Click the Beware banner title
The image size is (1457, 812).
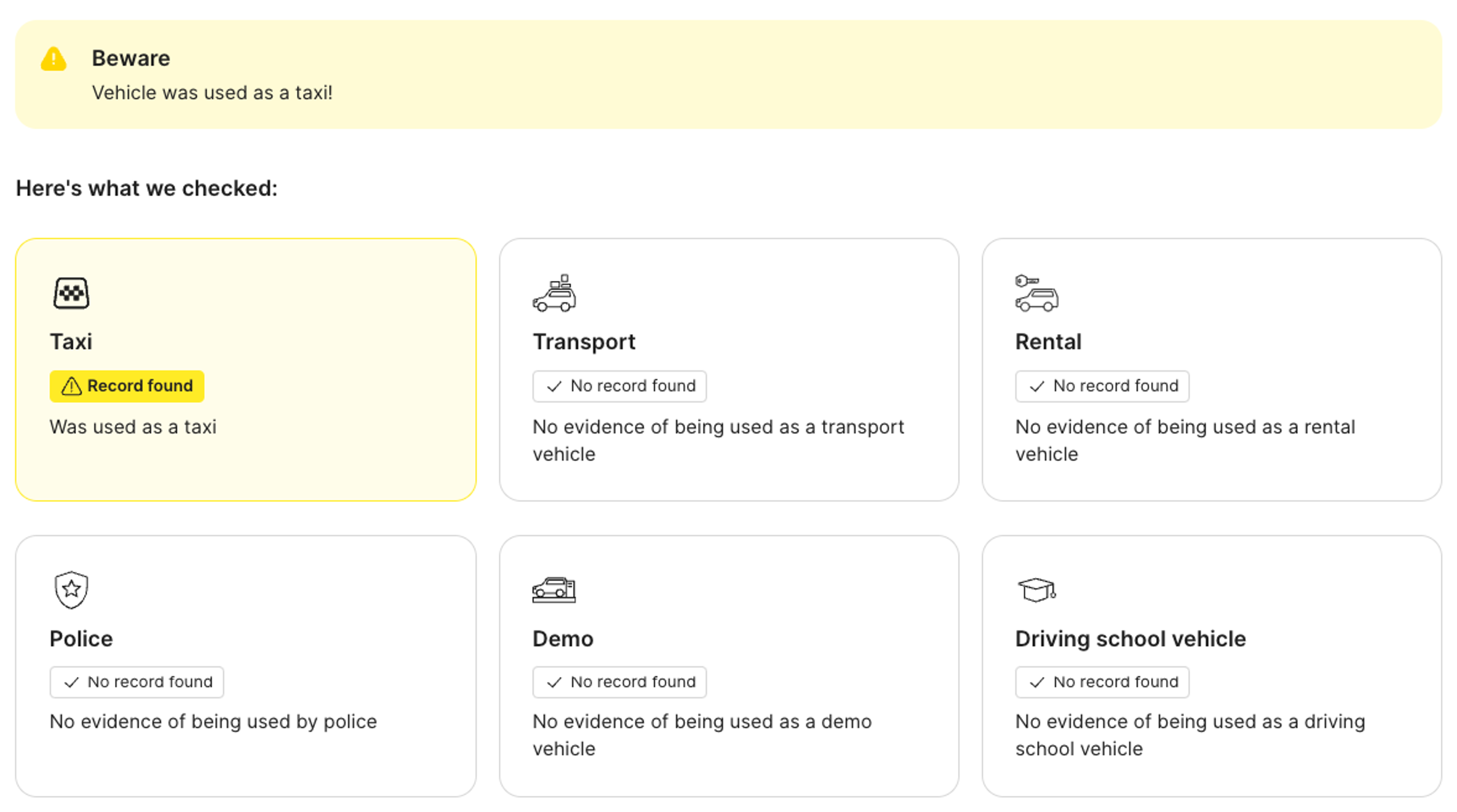[x=131, y=58]
